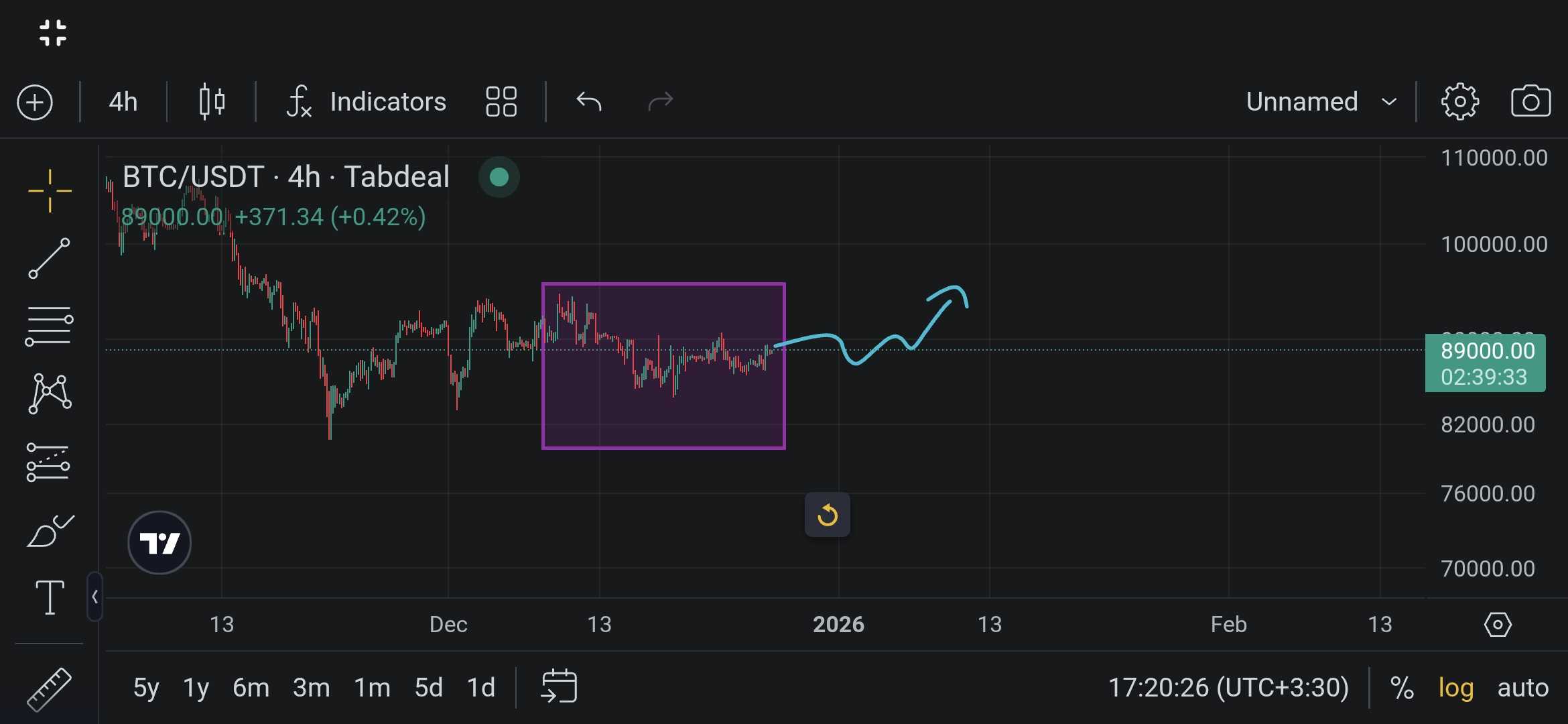1568x724 pixels.
Task: Set the chart range to 3m
Action: 311,688
